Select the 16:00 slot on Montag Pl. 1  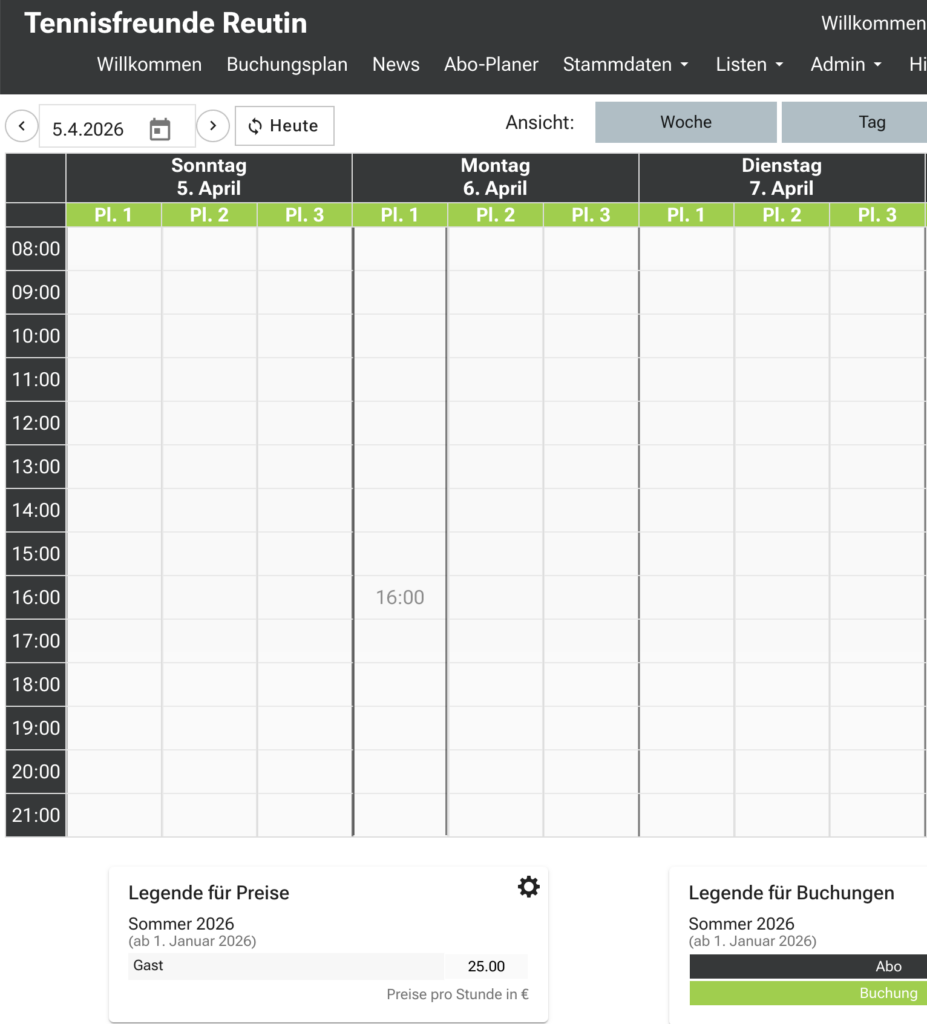400,597
